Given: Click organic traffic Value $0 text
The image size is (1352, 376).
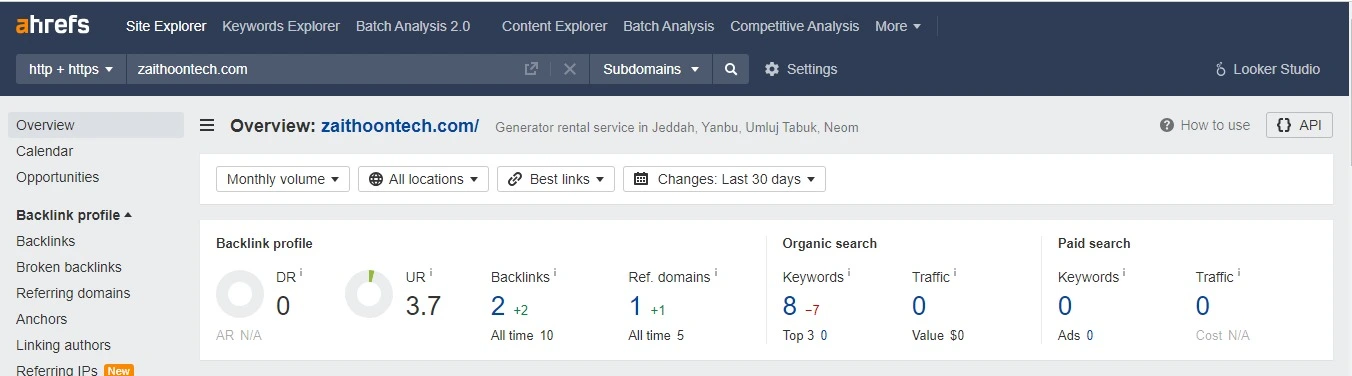Looking at the screenshot, I should [938, 336].
